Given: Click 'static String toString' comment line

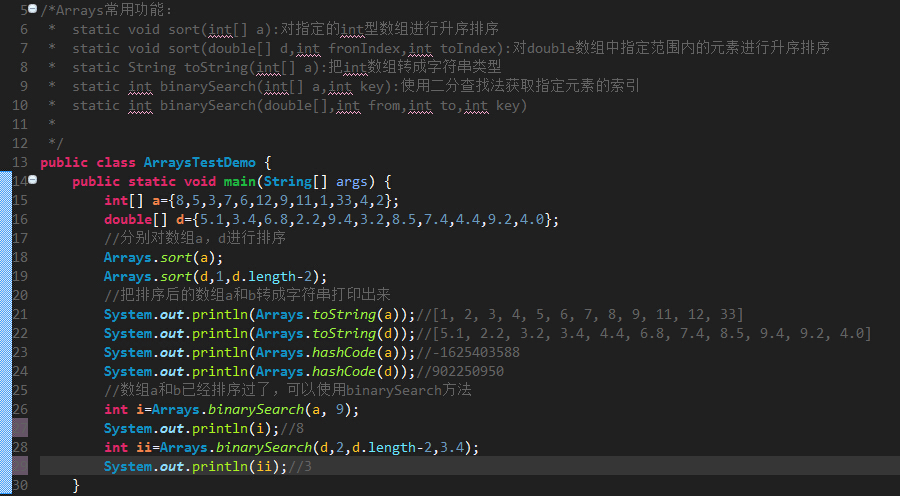Looking at the screenshot, I should [286, 67].
